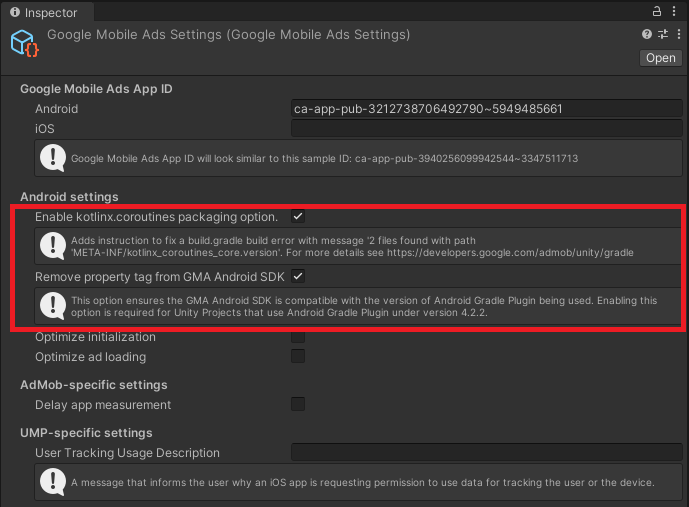The image size is (689, 507).
Task: Click the AdMob-specific settings heading
Action: pyautogui.click(x=94, y=385)
